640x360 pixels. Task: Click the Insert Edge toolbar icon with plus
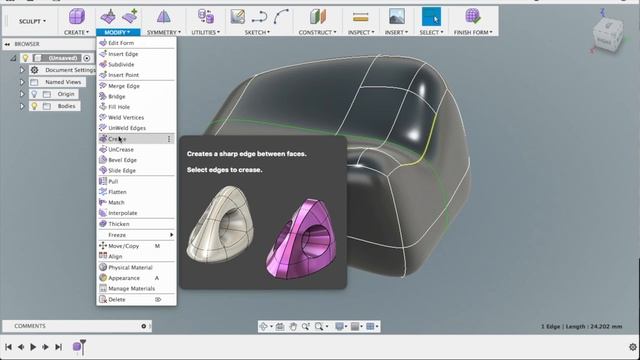pos(130,17)
